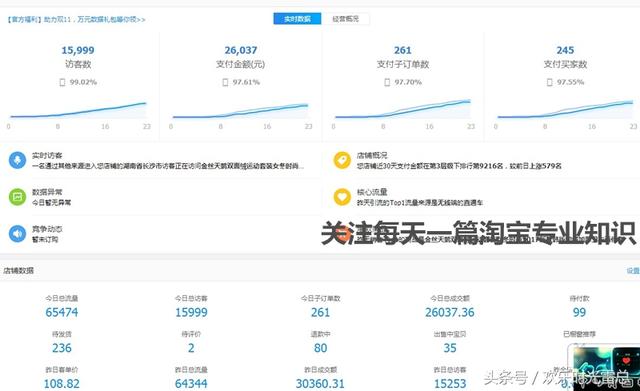This screenshot has width=640, height=391.
Task: Click the 店铺数据 section heading
Action: [x=18, y=271]
